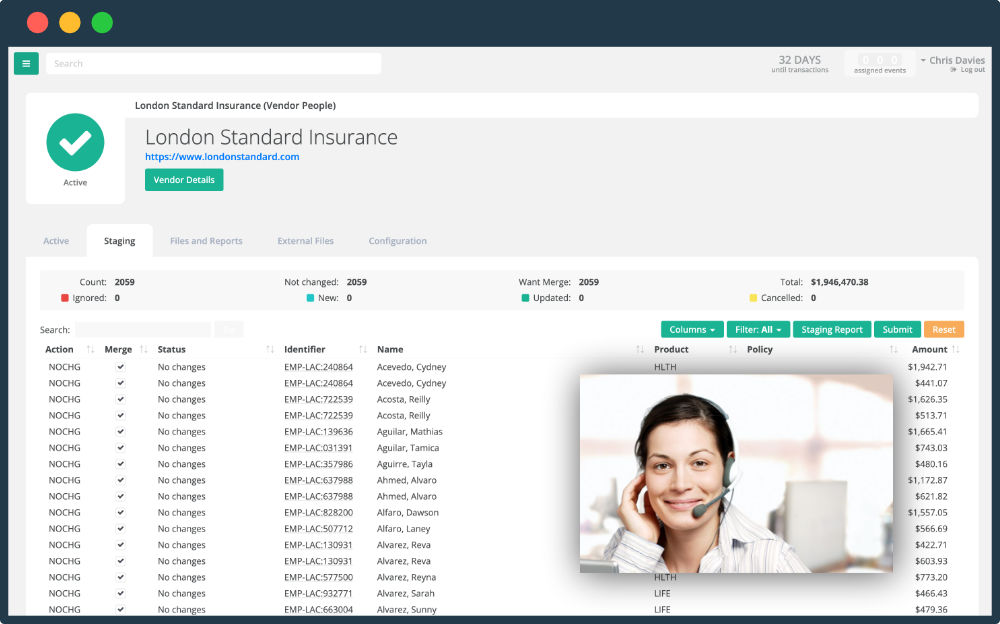1000x624 pixels.
Task: Click the Log out link
Action: coord(973,70)
